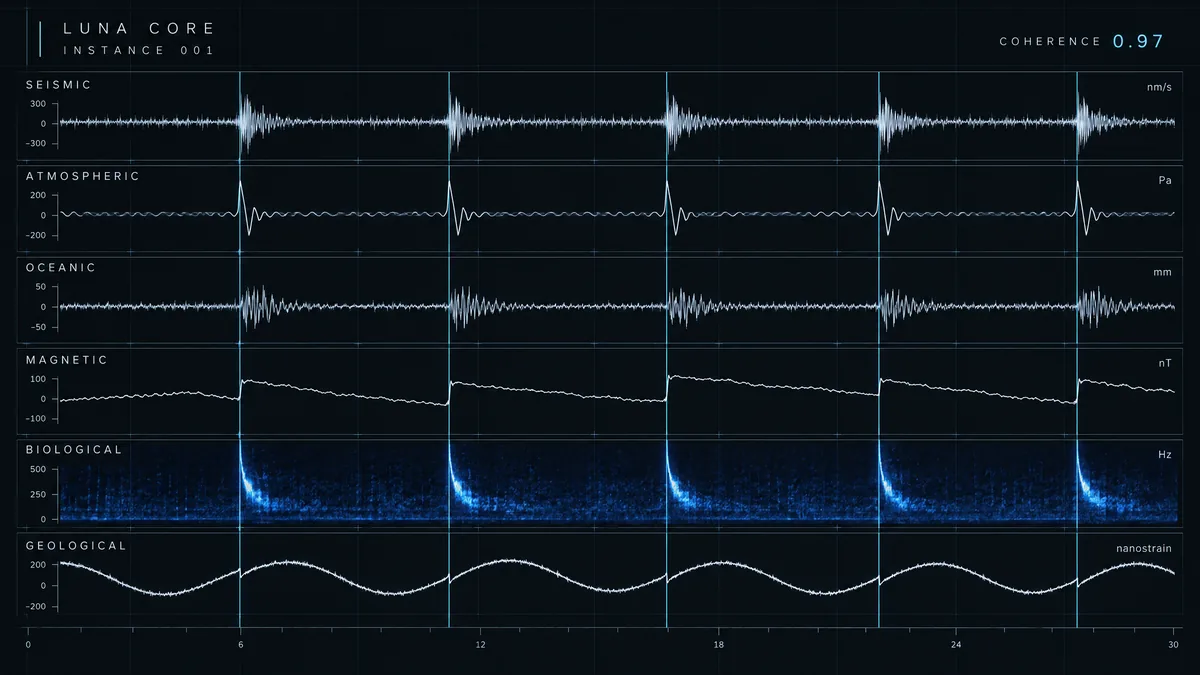This screenshot has height=675, width=1200.
Task: Select the biological spectrogram chirp near time 22
Action: click(x=894, y=478)
